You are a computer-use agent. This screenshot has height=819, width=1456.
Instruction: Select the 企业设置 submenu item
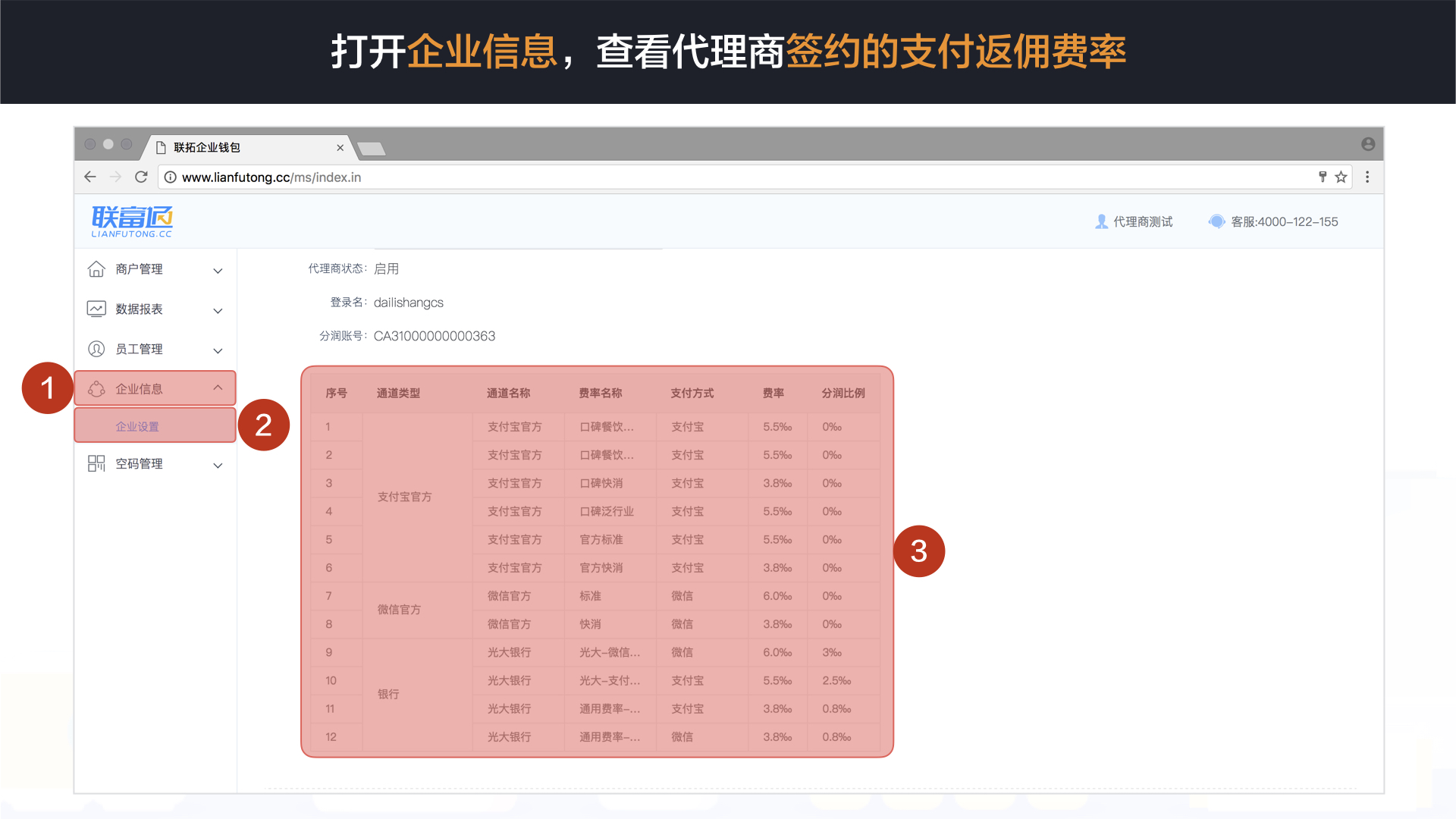(155, 425)
